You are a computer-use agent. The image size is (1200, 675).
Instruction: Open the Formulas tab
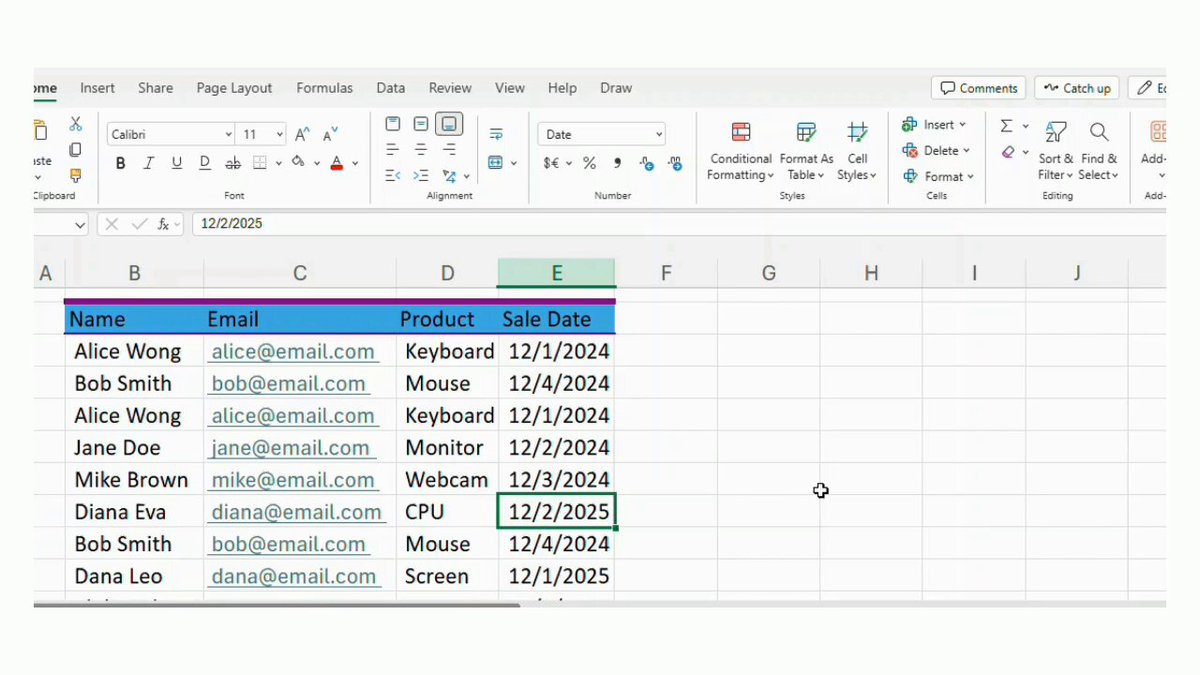(x=324, y=88)
